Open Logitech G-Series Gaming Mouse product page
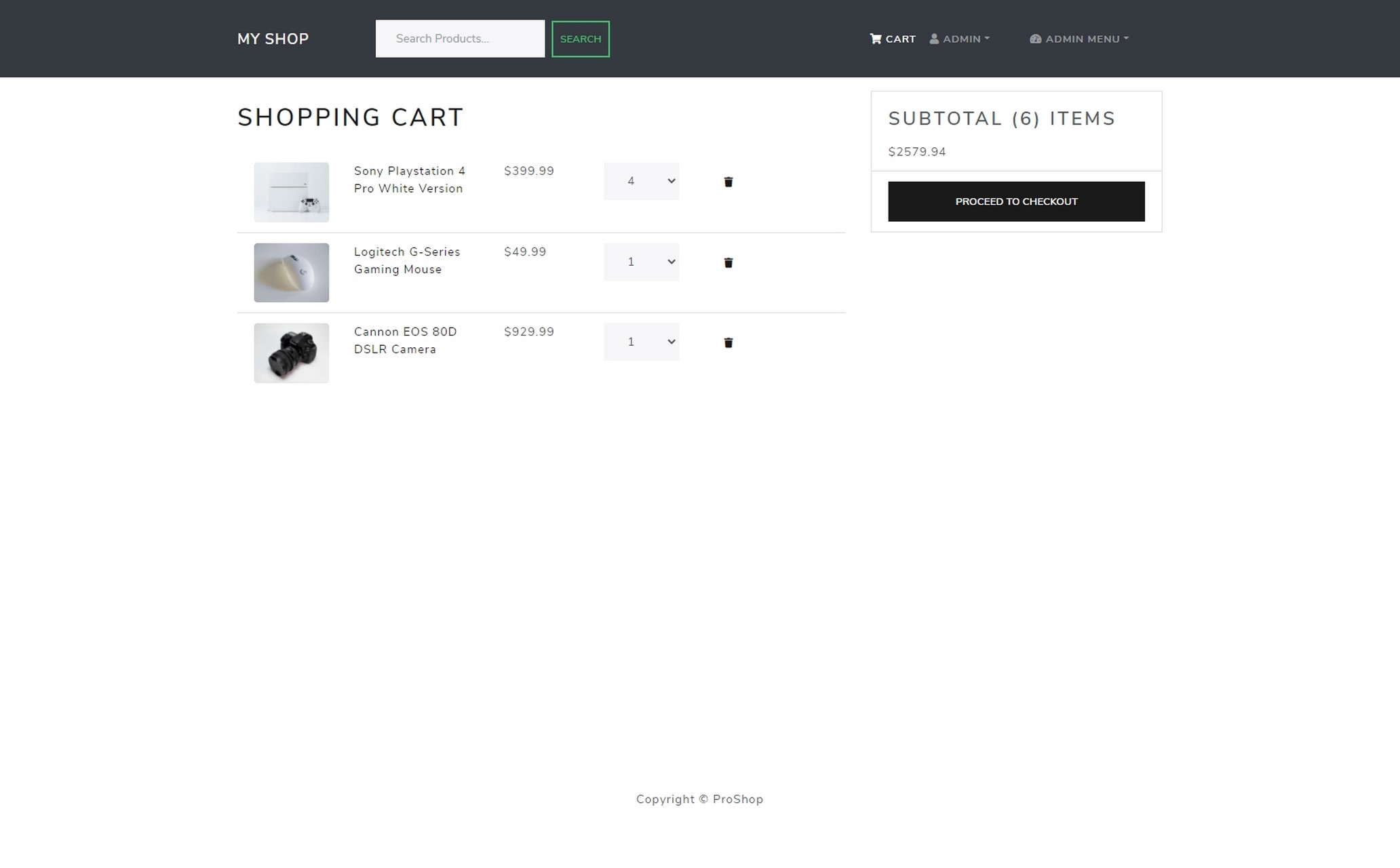The height and width of the screenshot is (868, 1400). point(406,260)
